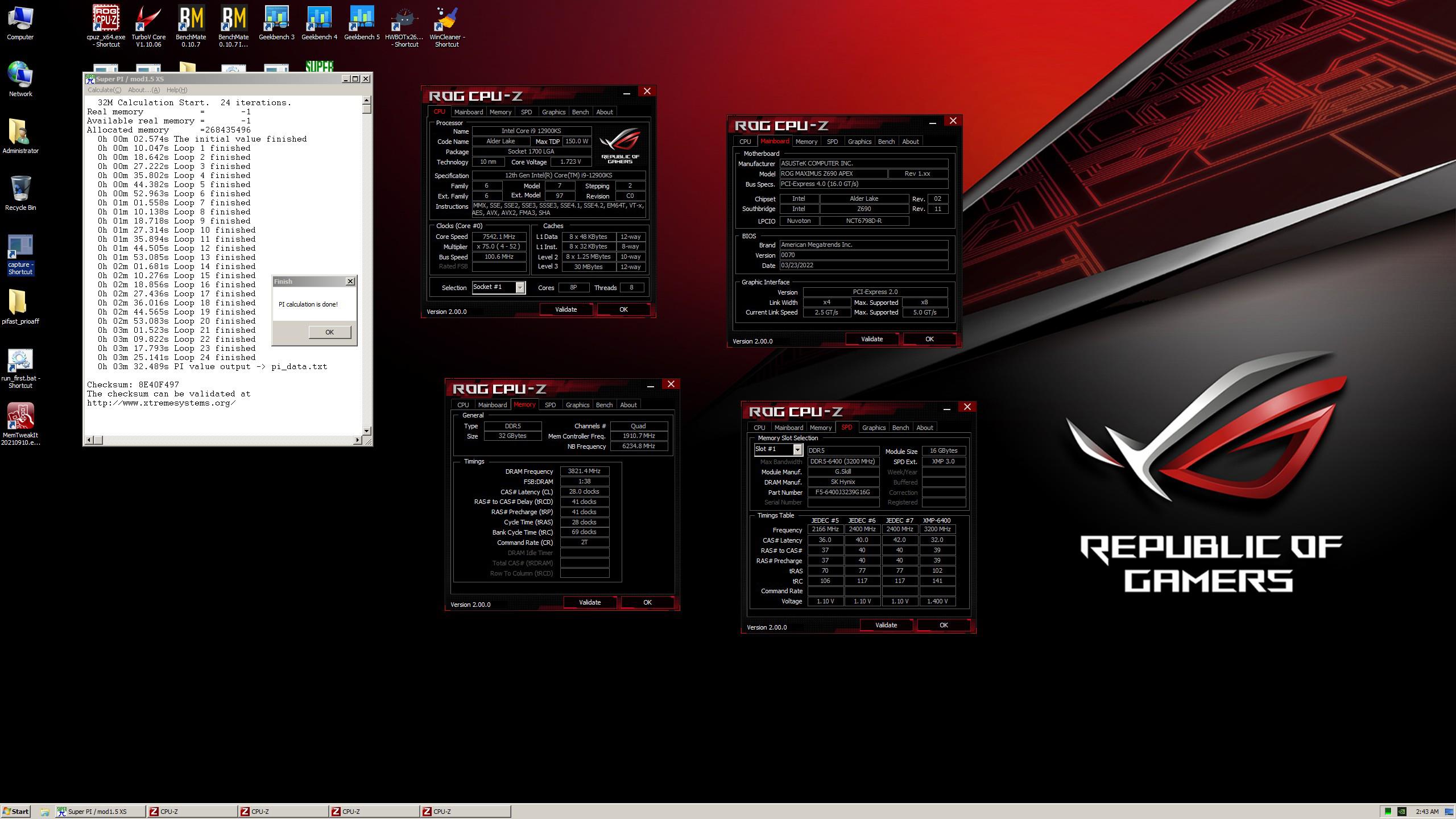Open the BenchMate 0.10.7 I... icon
Screen dimensions: 1456x819
(234, 26)
